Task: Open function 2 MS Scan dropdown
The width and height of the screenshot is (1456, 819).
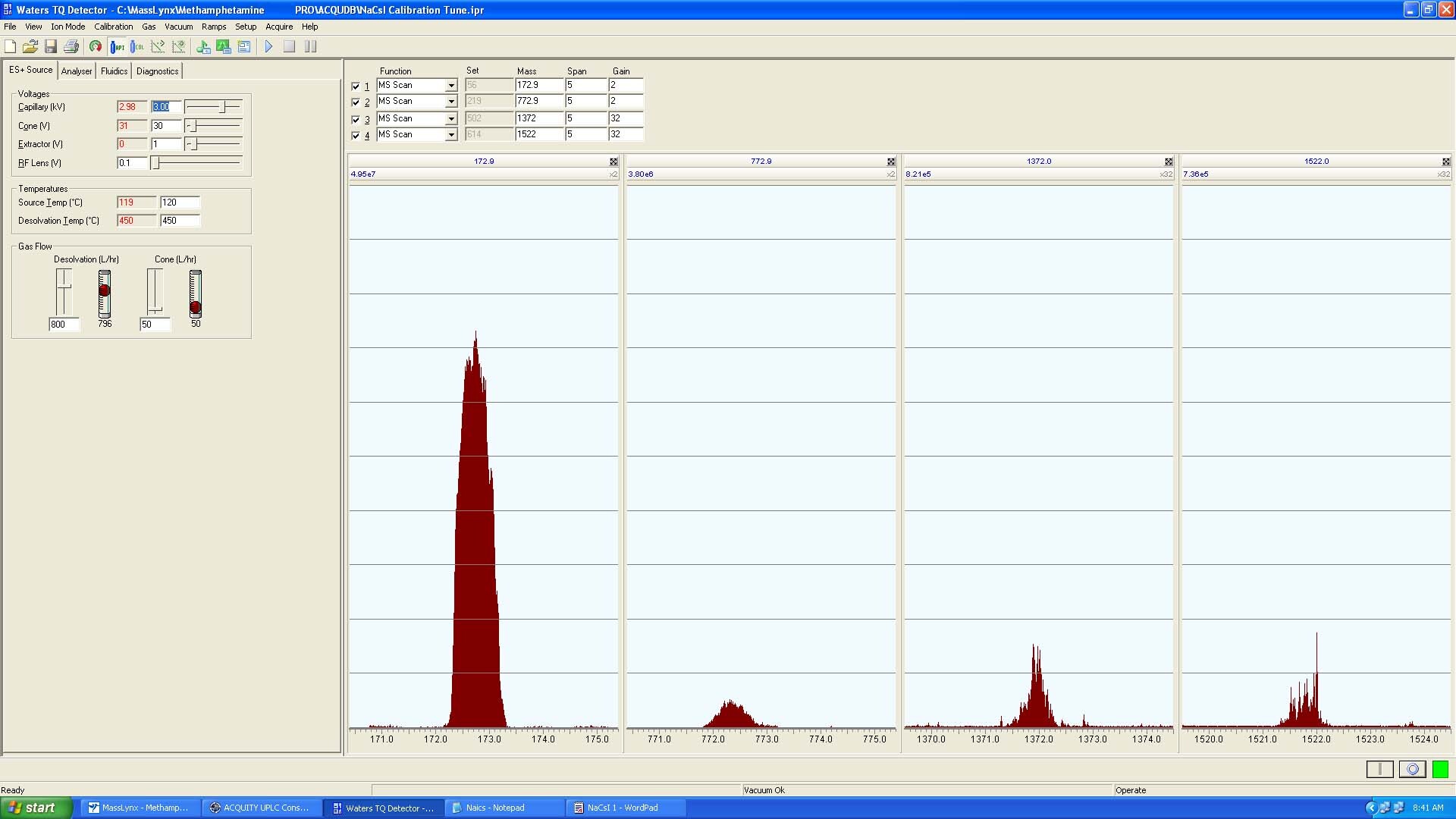Action: 451,102
